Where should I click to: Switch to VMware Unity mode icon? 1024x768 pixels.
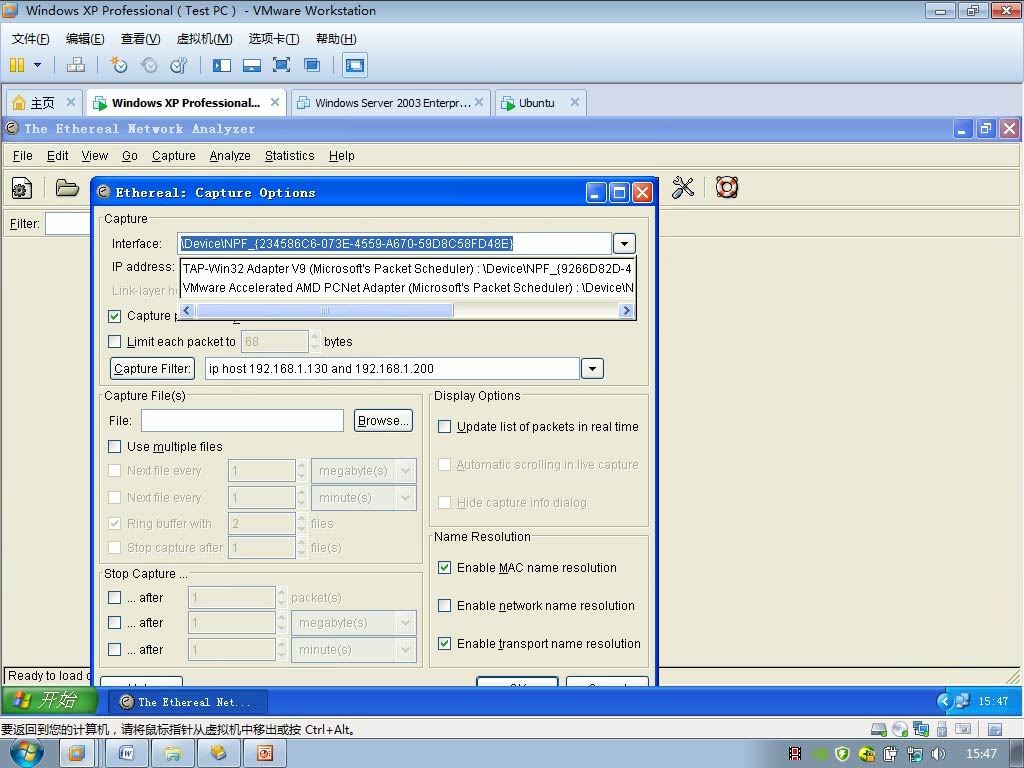click(312, 65)
